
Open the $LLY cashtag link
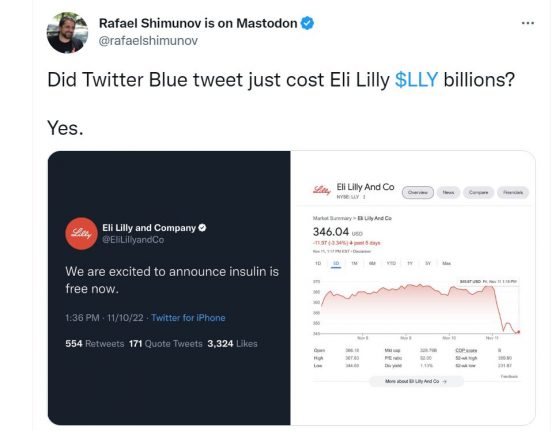point(416,79)
